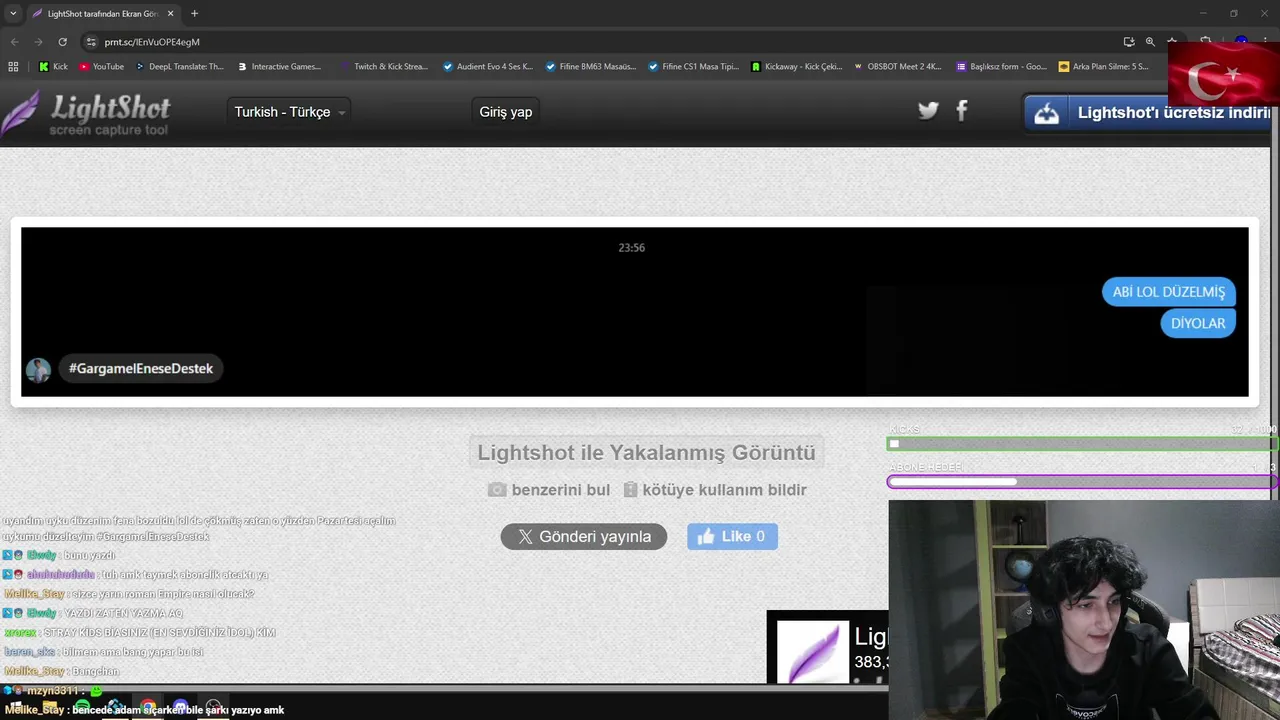Click the Giriş yap login button
Screen dimensions: 1280x720
pos(506,112)
